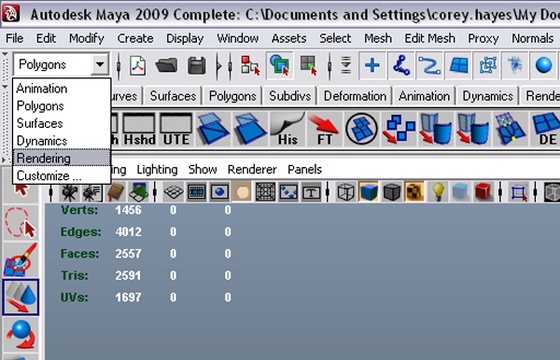Click the Save Scene floppy icon
This screenshot has width=560, height=360.
[x=196, y=66]
